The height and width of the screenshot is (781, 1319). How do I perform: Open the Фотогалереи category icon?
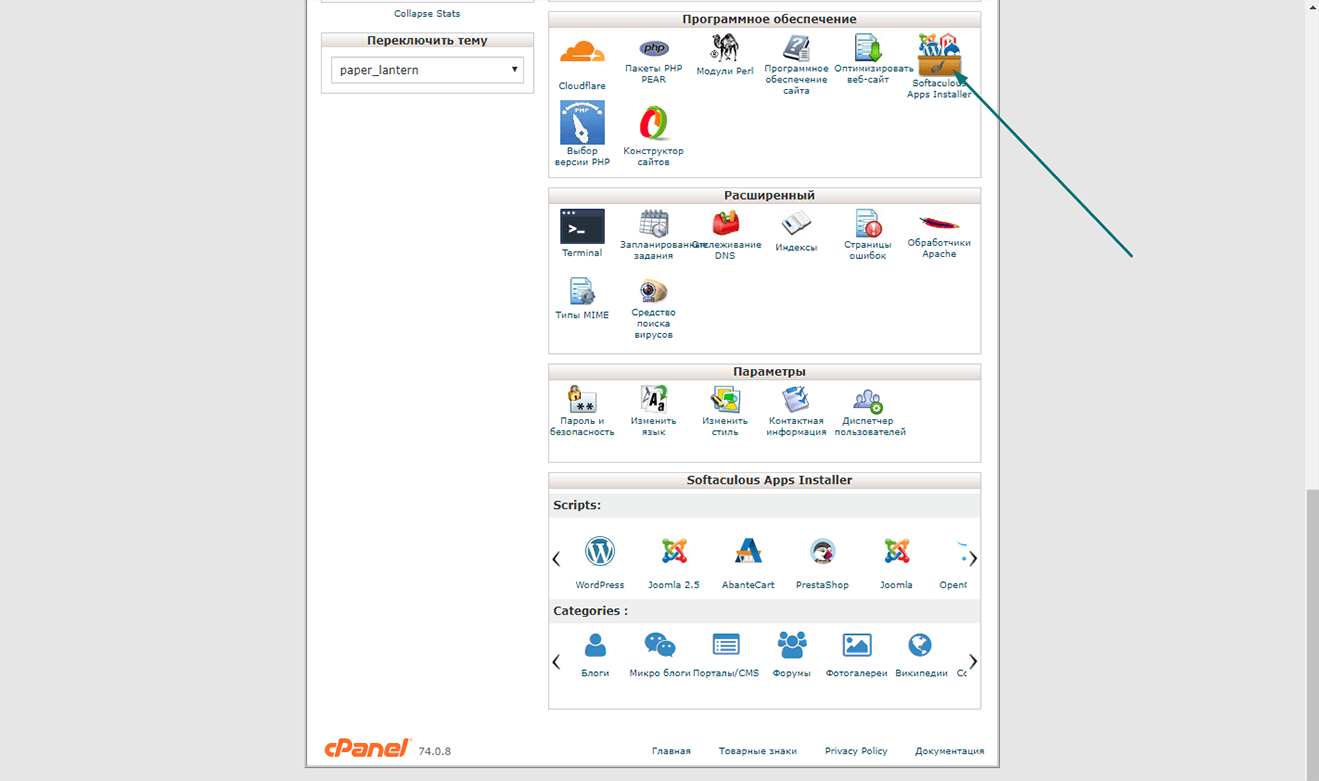[857, 645]
